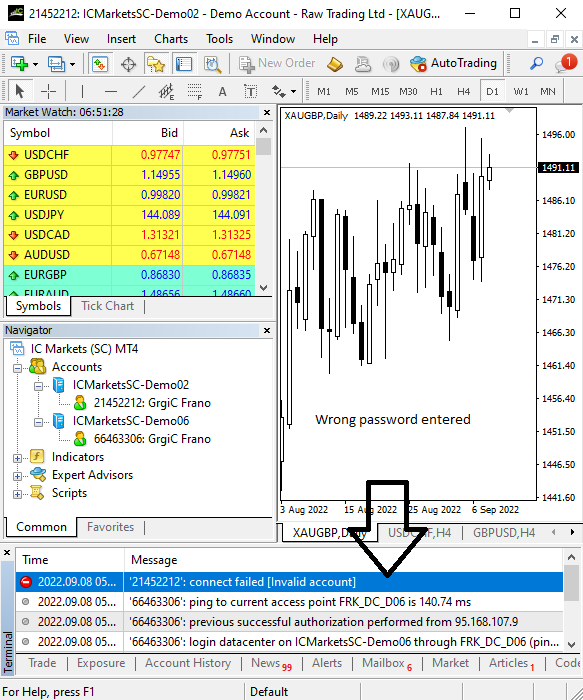Click the Market Watch vertical scrollbar thumb
The height and width of the screenshot is (700, 583).
coord(264,146)
